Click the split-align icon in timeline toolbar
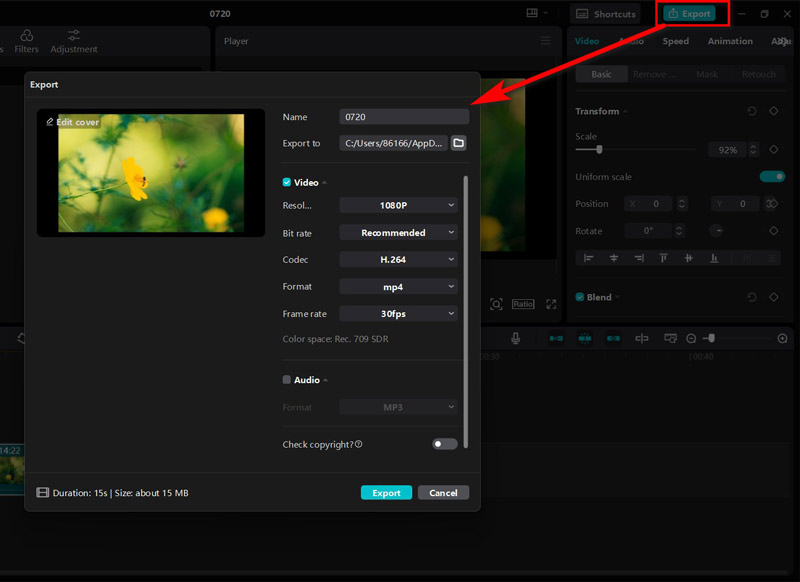 [642, 338]
